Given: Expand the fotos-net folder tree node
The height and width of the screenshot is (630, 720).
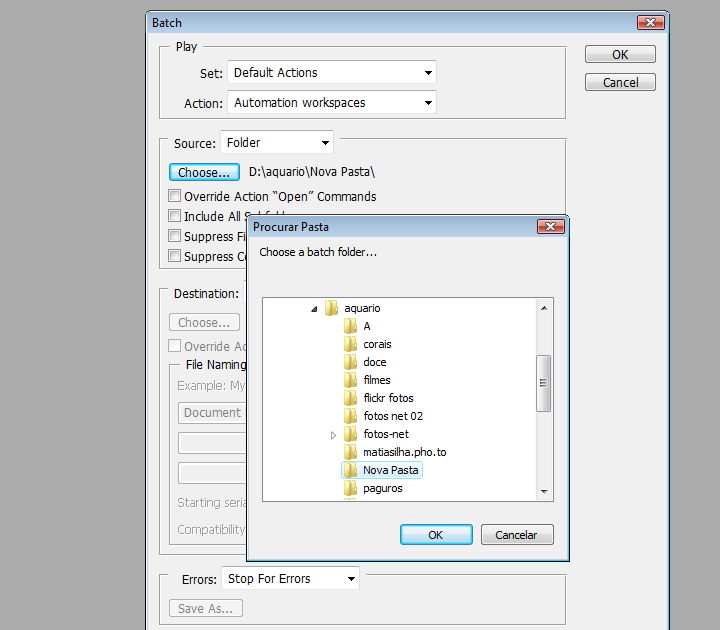Looking at the screenshot, I should pyautogui.click(x=333, y=435).
